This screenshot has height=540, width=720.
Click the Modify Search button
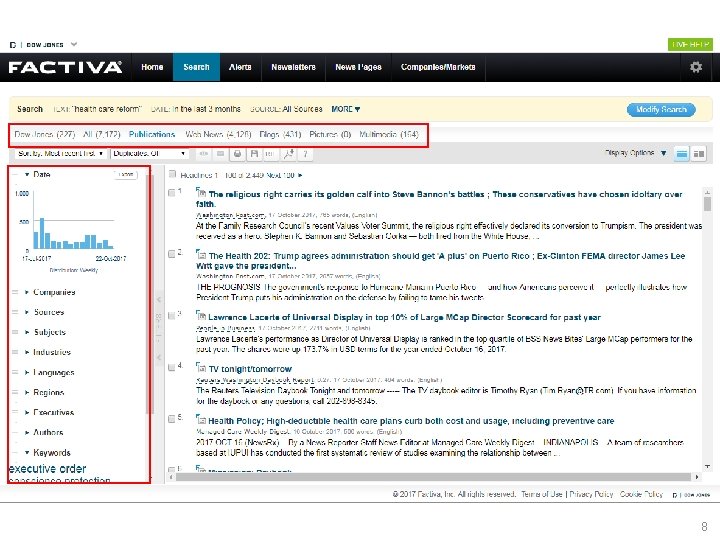[x=661, y=109]
